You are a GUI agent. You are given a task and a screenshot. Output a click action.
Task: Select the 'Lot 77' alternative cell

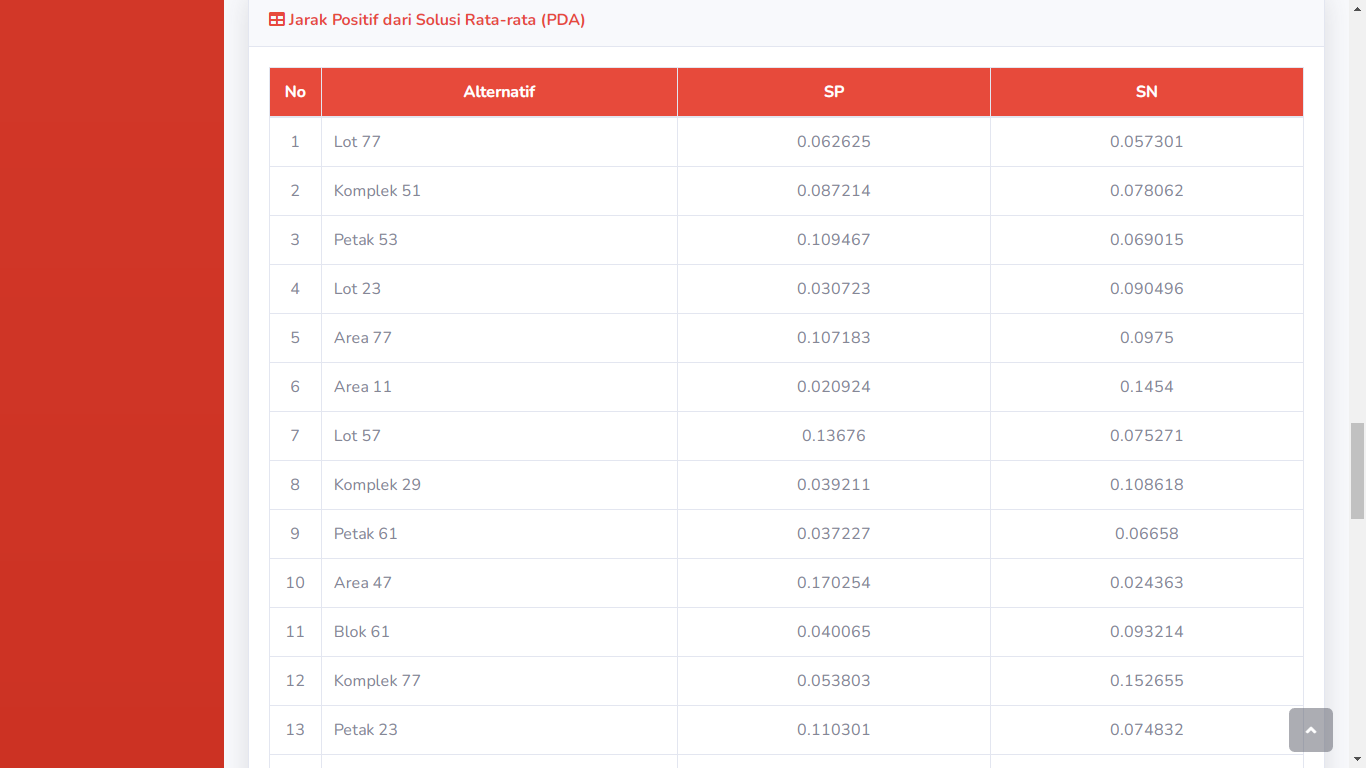pos(499,142)
